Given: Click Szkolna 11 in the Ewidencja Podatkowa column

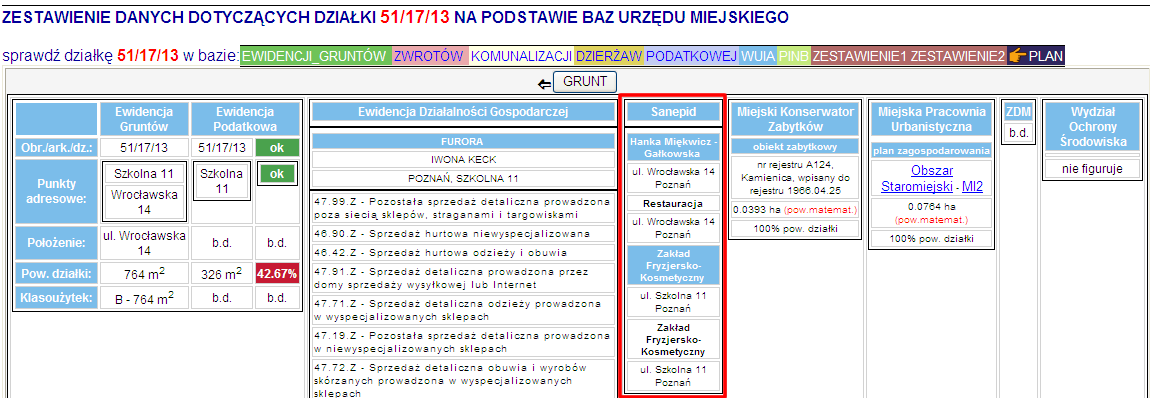Looking at the screenshot, I should point(222,182).
